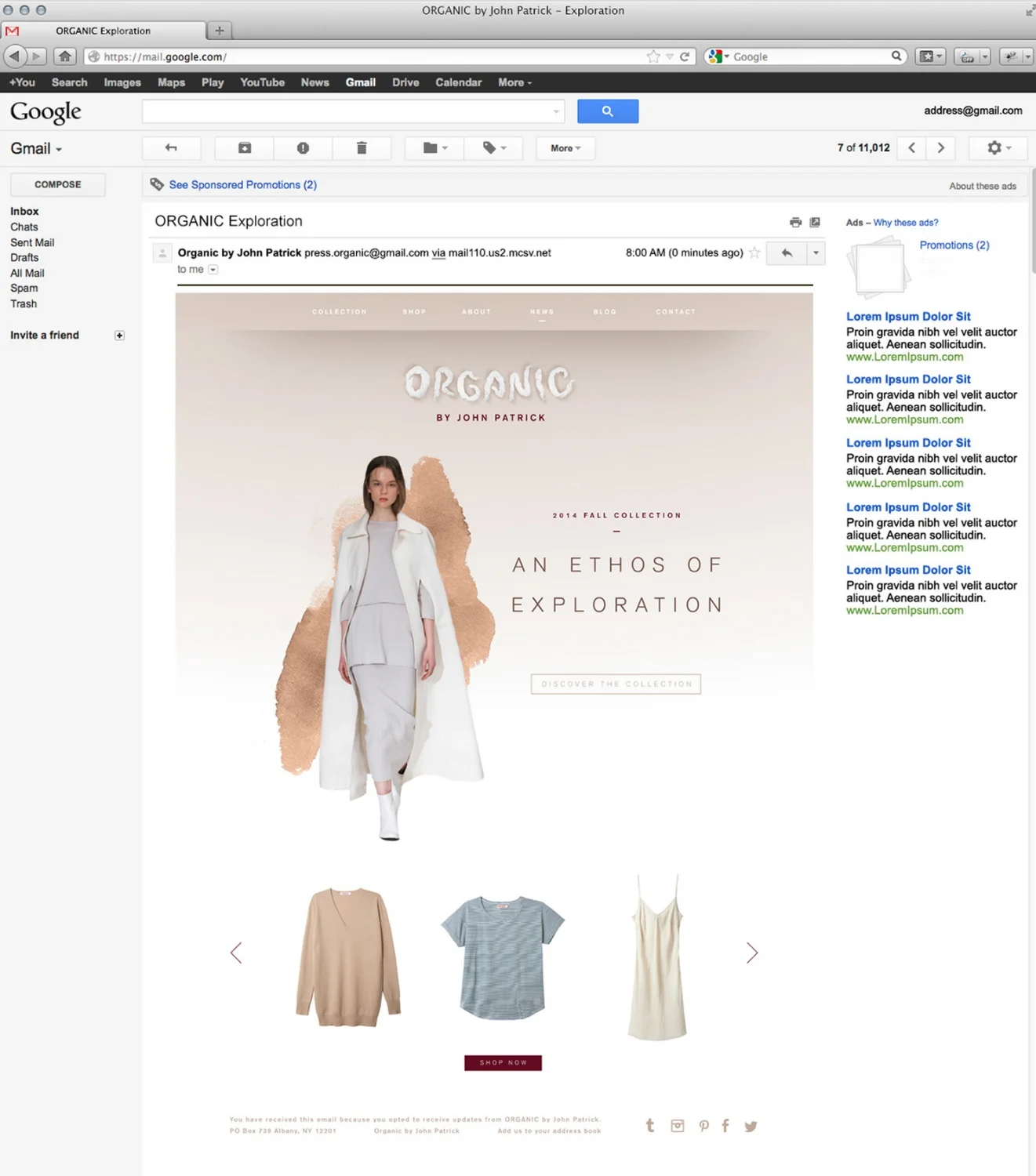Go to the newer message arrow
The width and height of the screenshot is (1036, 1176).
click(911, 148)
